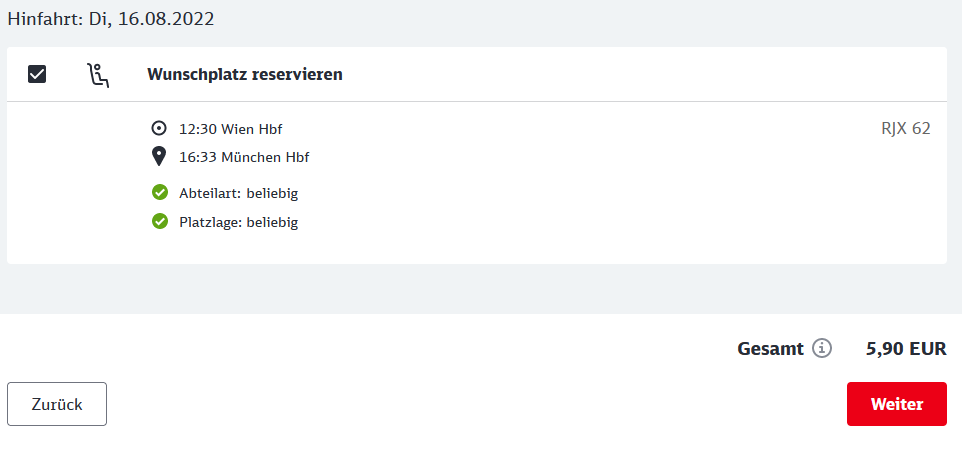Click green checkmark next to Abteilart
Screen dimensions: 962x451
click(x=160, y=193)
